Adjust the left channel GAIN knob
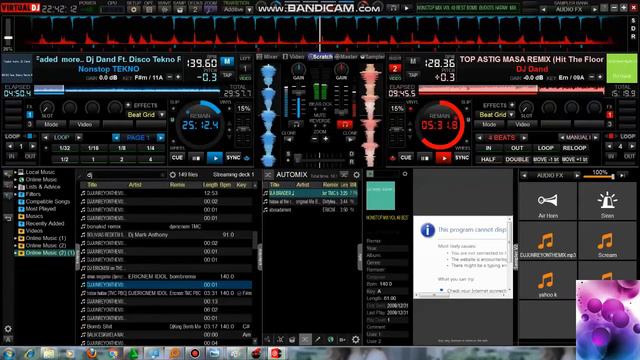640x360 pixels. pos(298,69)
